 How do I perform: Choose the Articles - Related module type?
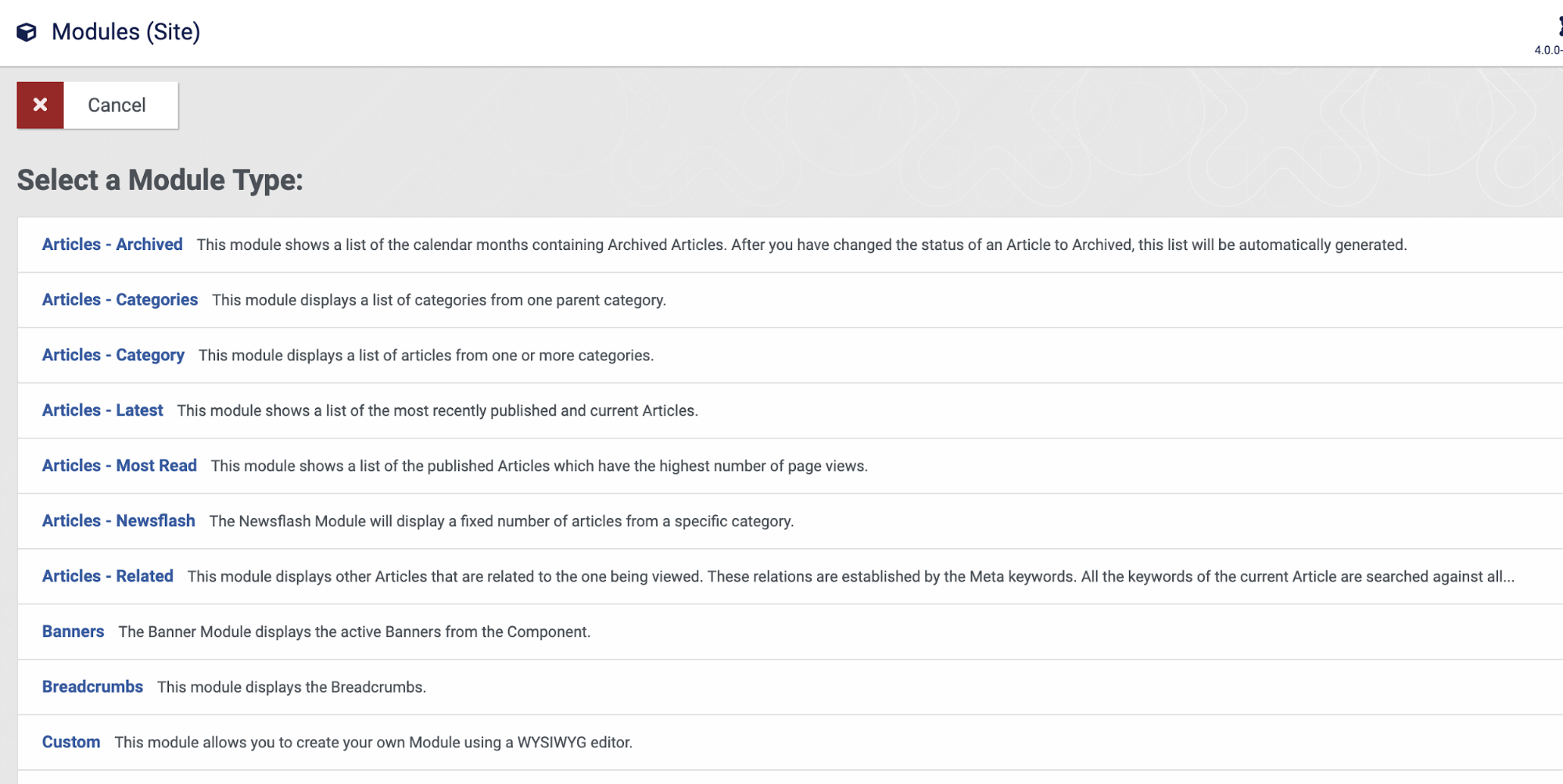tap(107, 576)
